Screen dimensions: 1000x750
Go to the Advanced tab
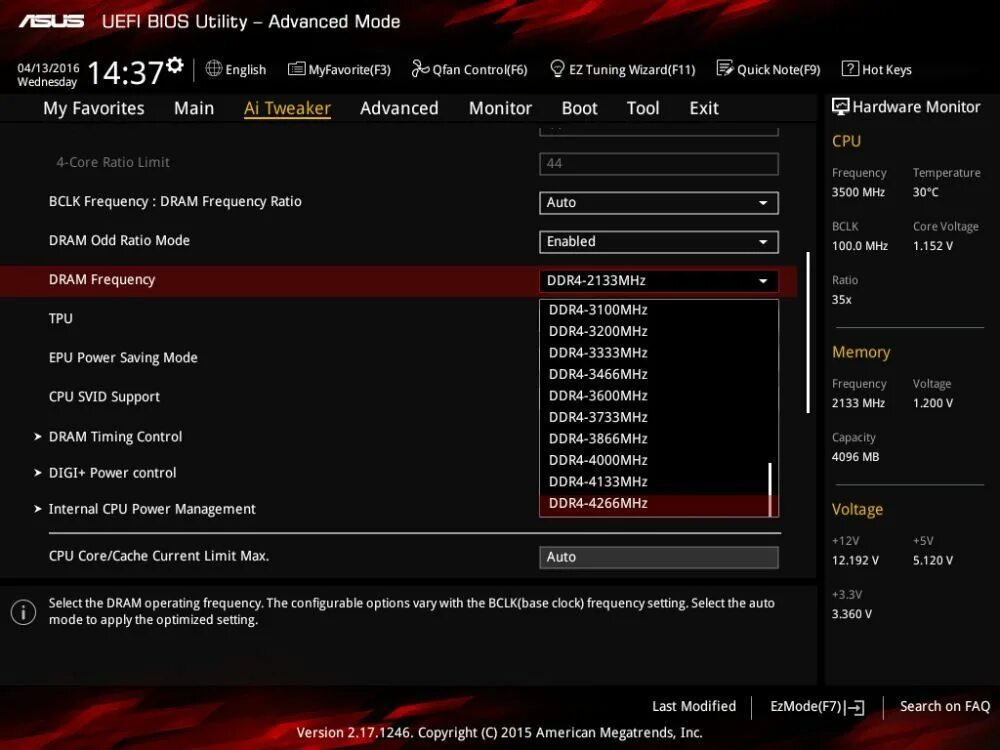pos(399,108)
